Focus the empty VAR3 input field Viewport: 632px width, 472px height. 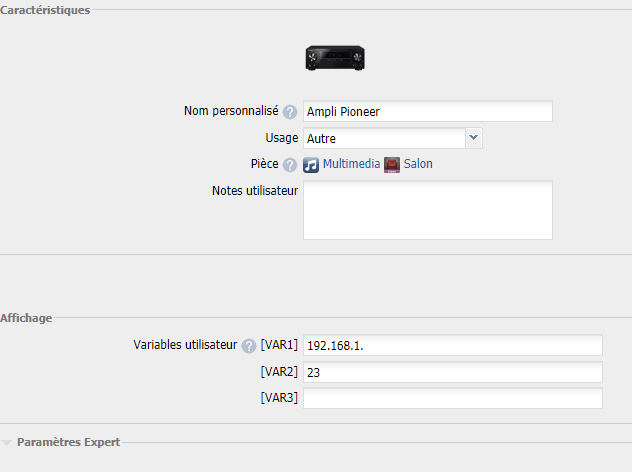(x=453, y=398)
